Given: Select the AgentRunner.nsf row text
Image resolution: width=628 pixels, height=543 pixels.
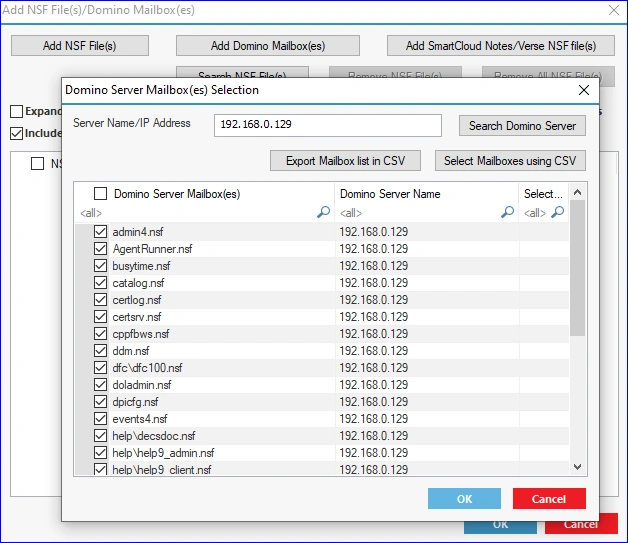Looking at the screenshot, I should click(152, 249).
